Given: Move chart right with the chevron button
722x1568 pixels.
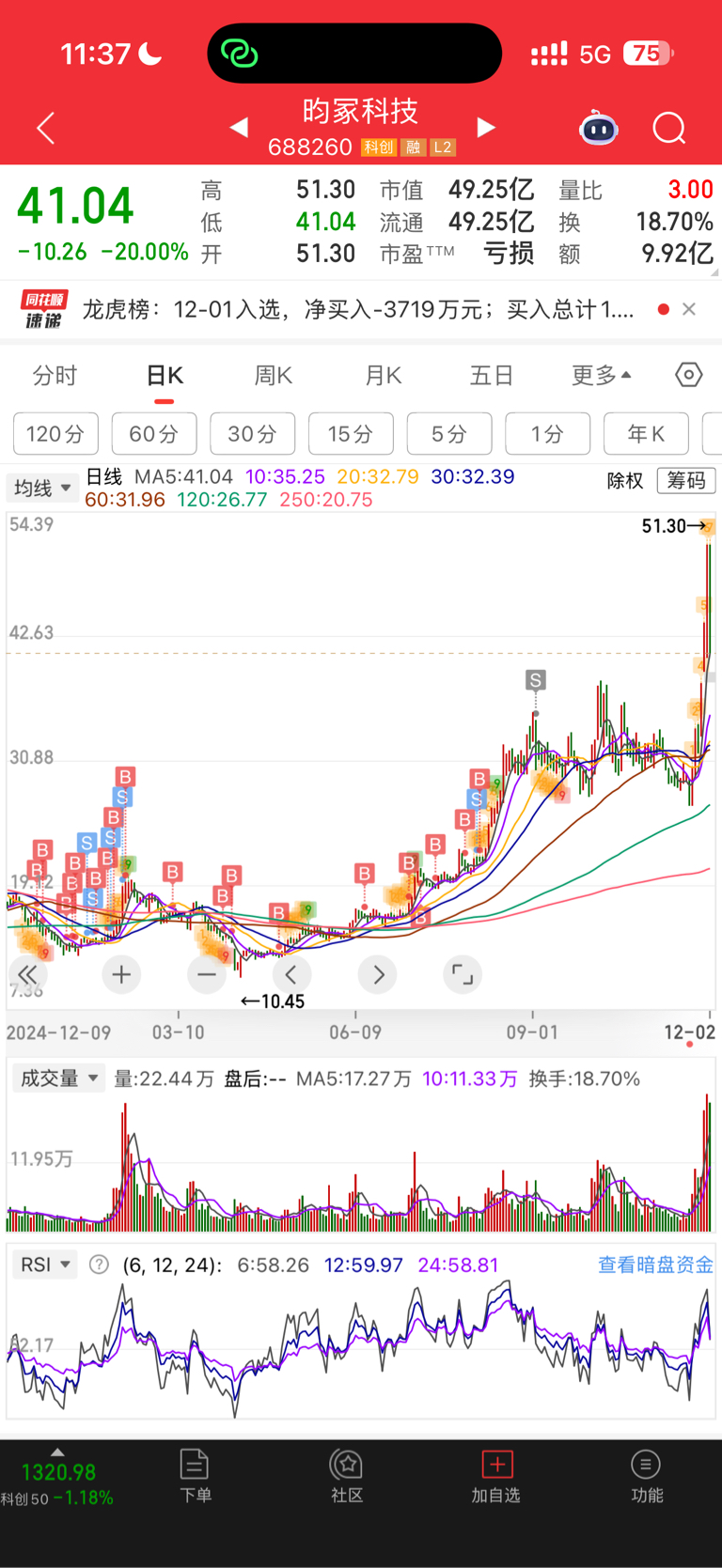Looking at the screenshot, I should 378,974.
